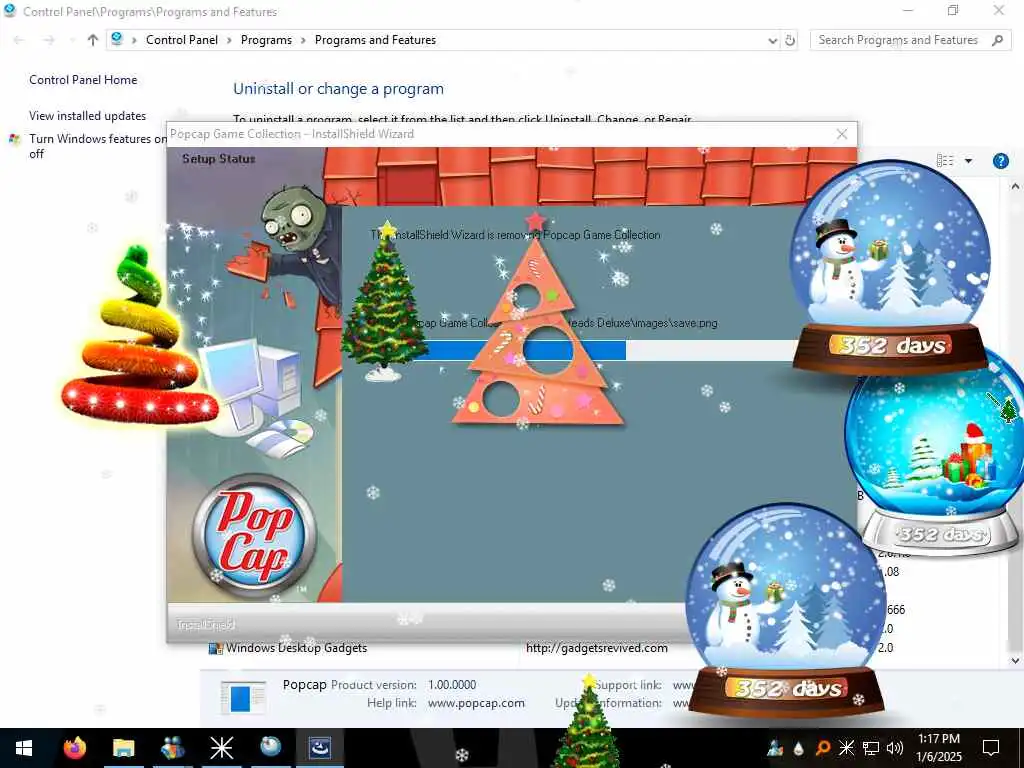Select the Control Panel breadcrumb
The width and height of the screenshot is (1024, 768).
pyautogui.click(x=182, y=40)
